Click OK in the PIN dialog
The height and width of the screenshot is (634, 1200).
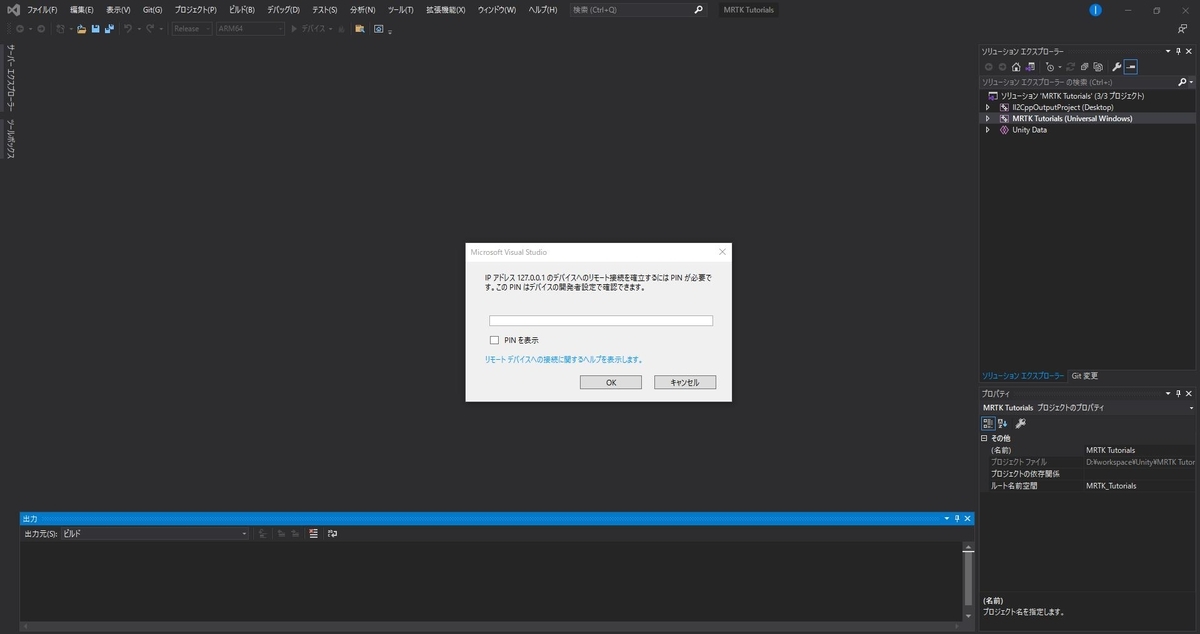click(x=611, y=382)
